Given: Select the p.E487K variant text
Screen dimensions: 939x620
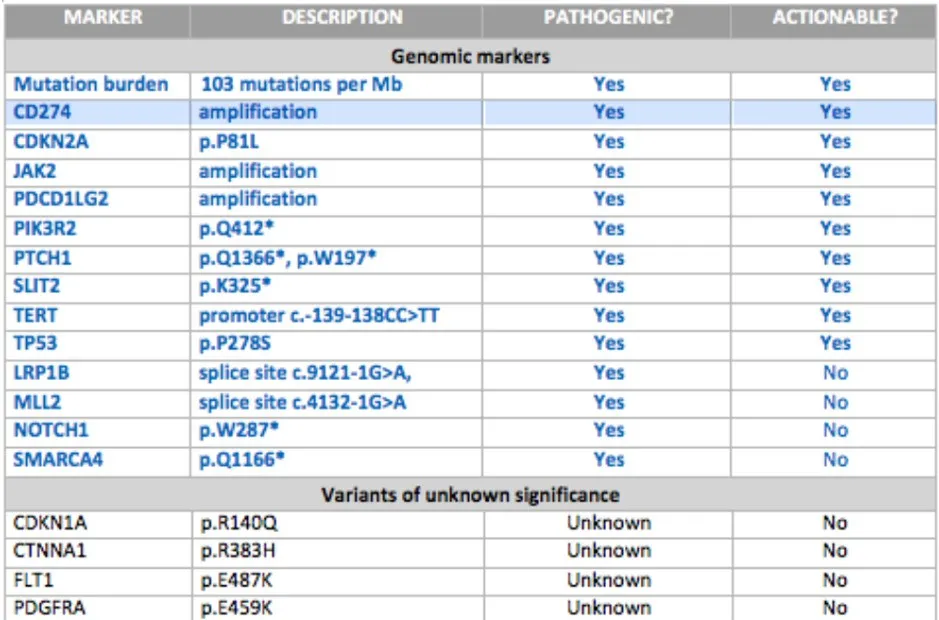Looking at the screenshot, I should [237, 580].
